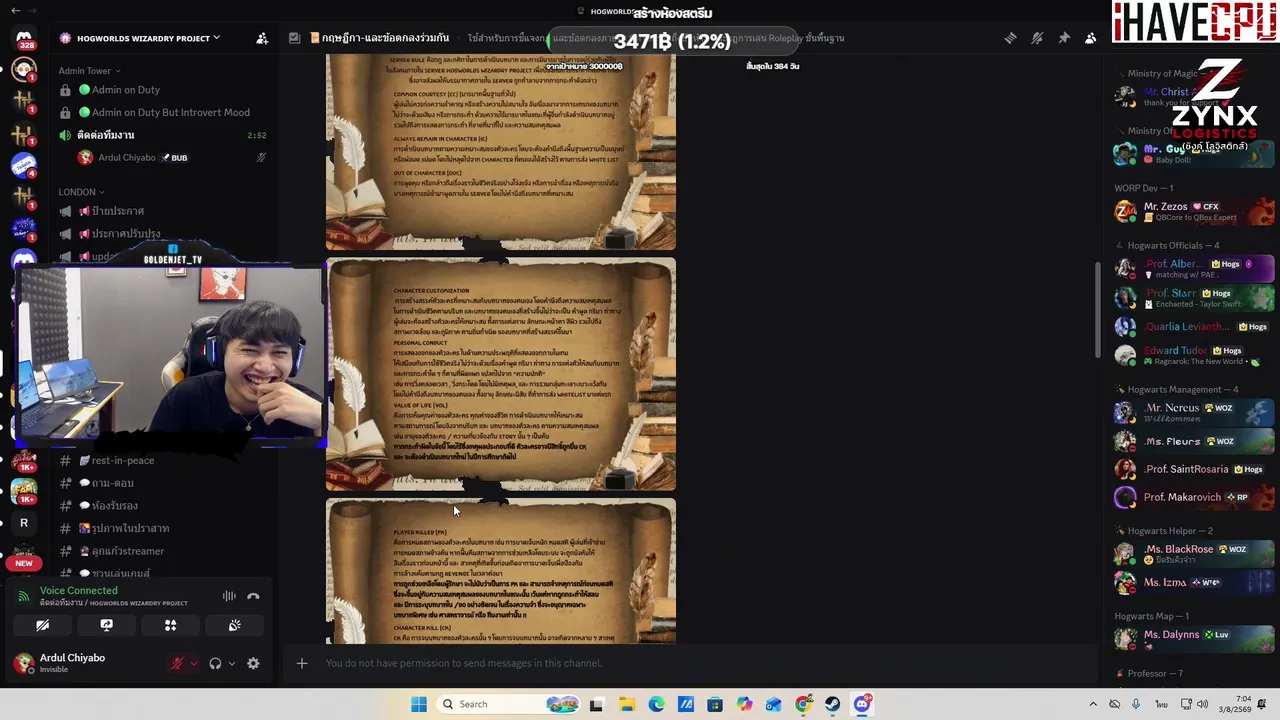Click the Voice Connected status text

79,591
